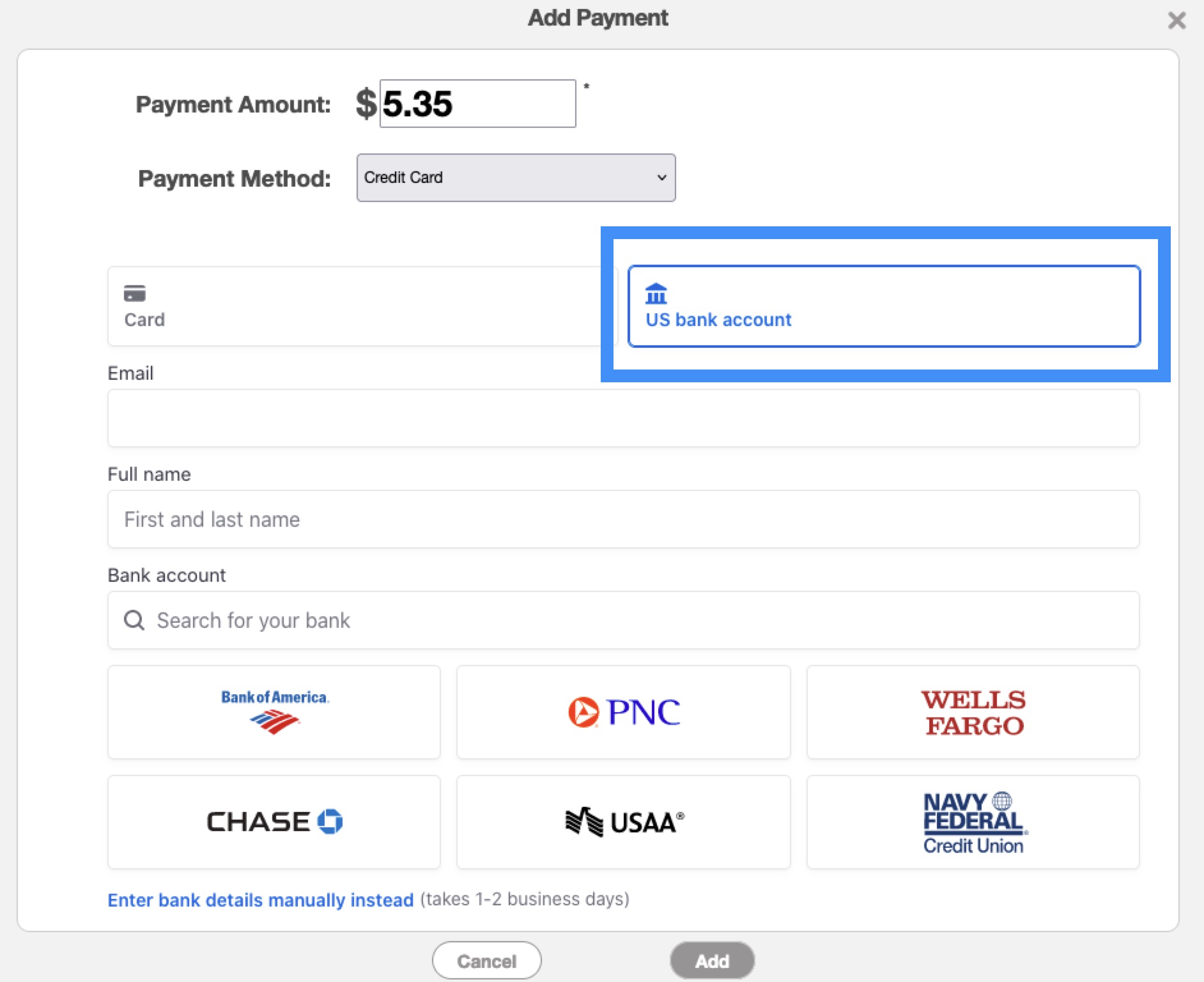Viewport: 1204px width, 982px height.
Task: Click the magnifier icon in bank search
Action: click(134, 620)
